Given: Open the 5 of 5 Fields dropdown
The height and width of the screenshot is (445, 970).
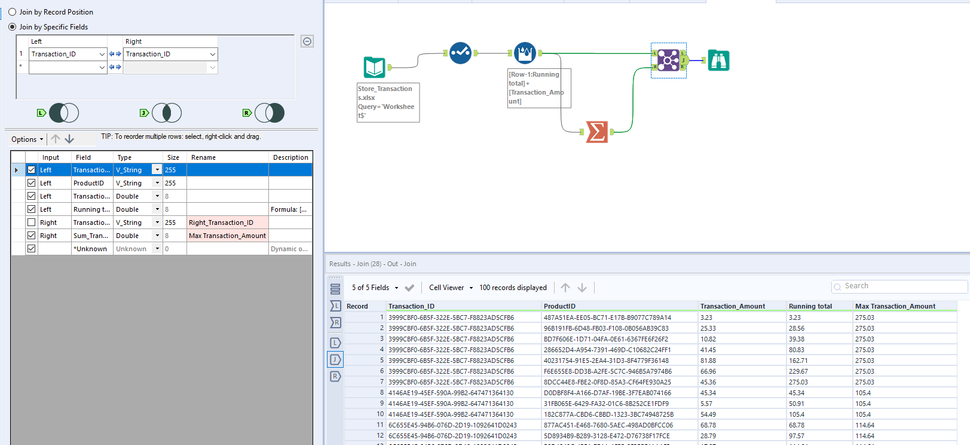Looking at the screenshot, I should point(377,288).
